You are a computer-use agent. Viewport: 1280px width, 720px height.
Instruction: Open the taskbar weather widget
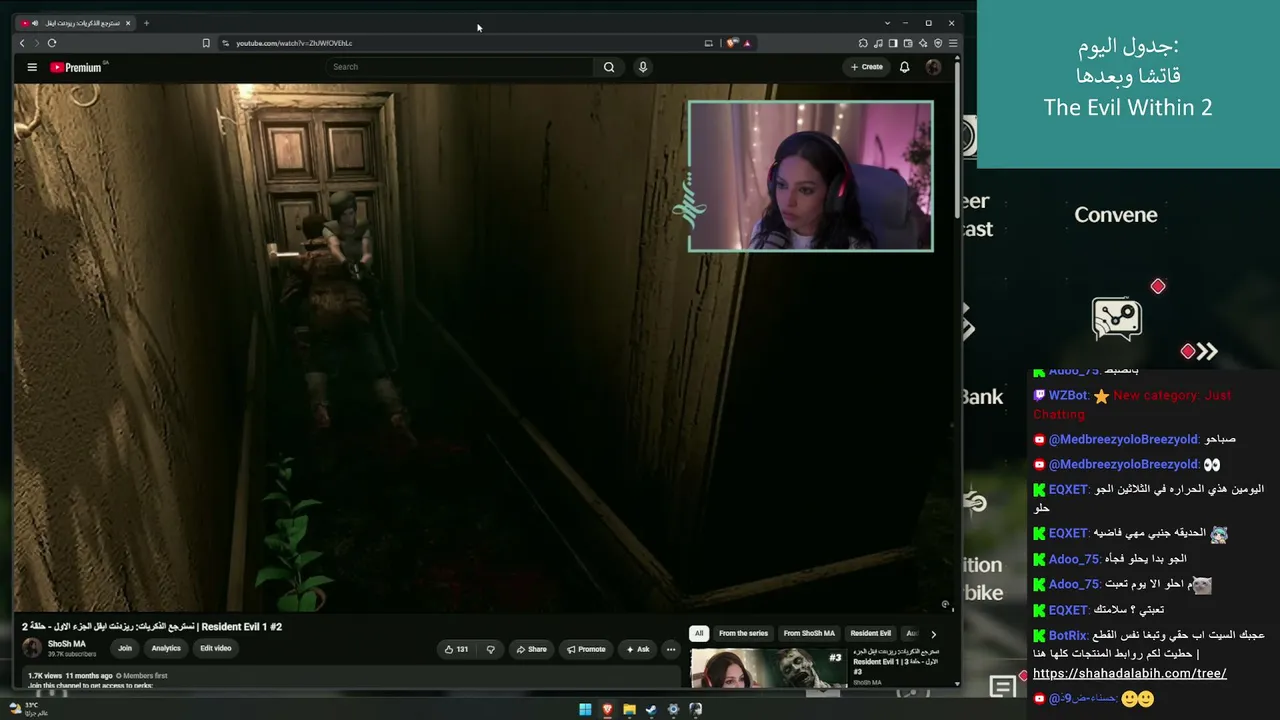pyautogui.click(x=28, y=708)
